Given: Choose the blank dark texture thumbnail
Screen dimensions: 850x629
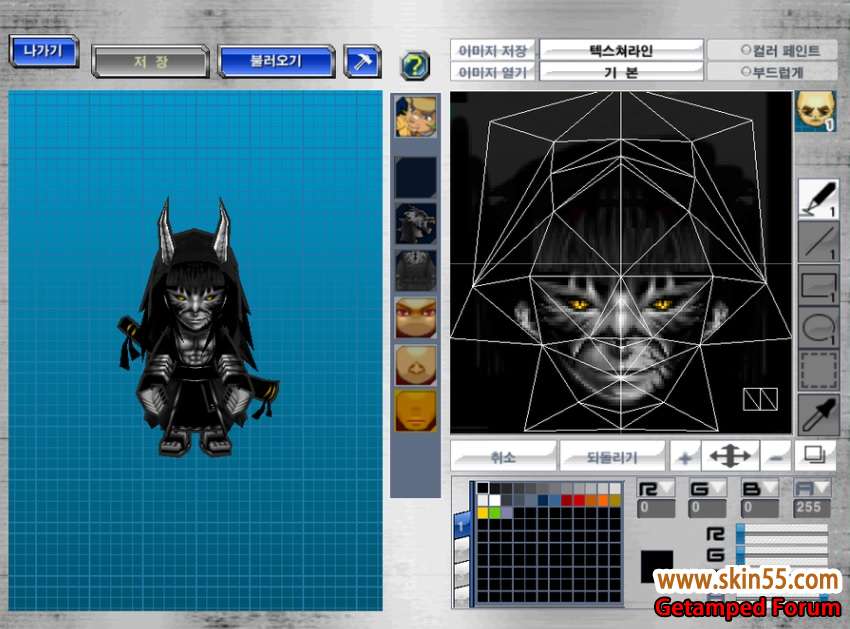Looking at the screenshot, I should pos(416,177).
